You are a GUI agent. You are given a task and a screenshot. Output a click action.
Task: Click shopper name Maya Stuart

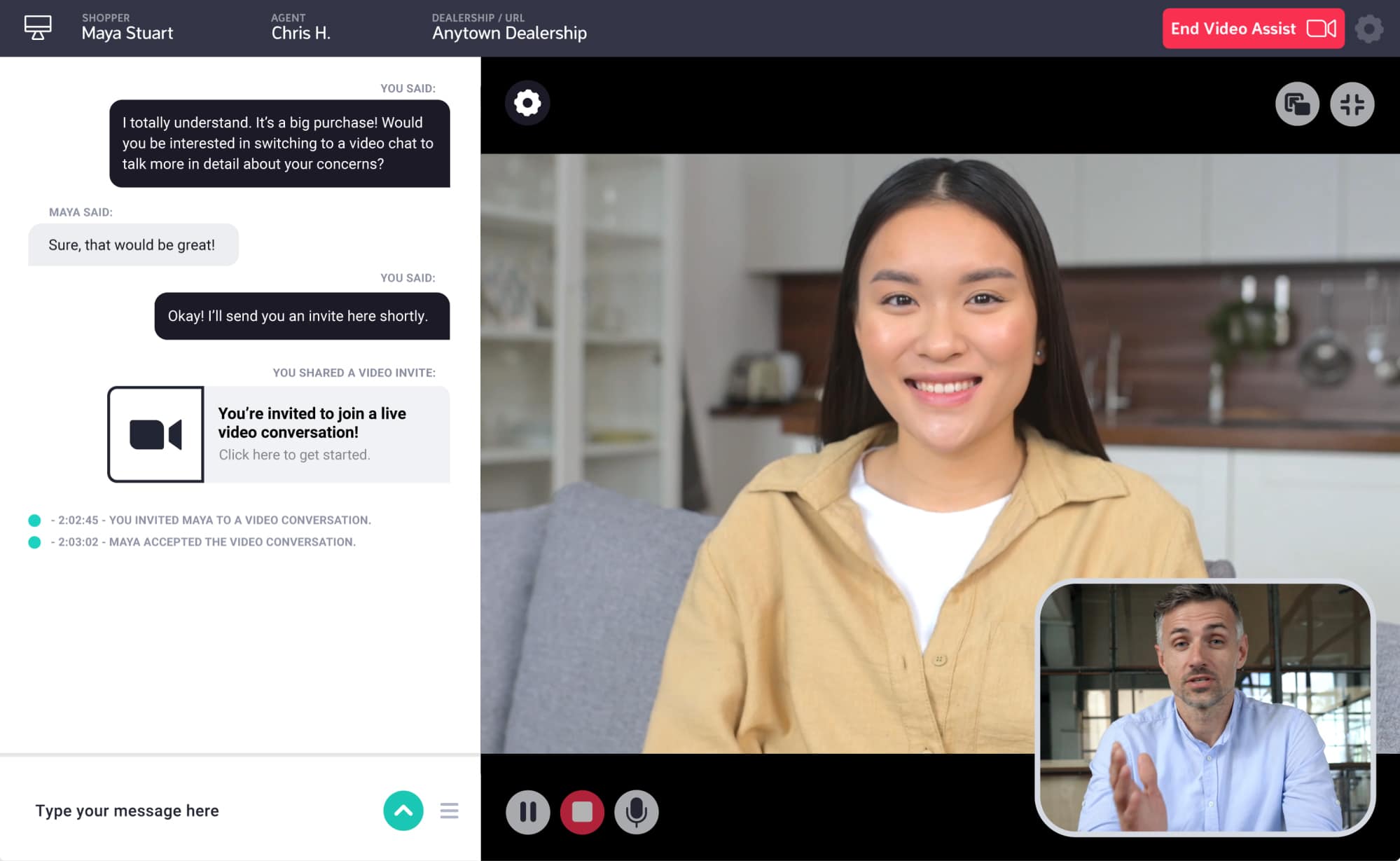click(x=127, y=33)
